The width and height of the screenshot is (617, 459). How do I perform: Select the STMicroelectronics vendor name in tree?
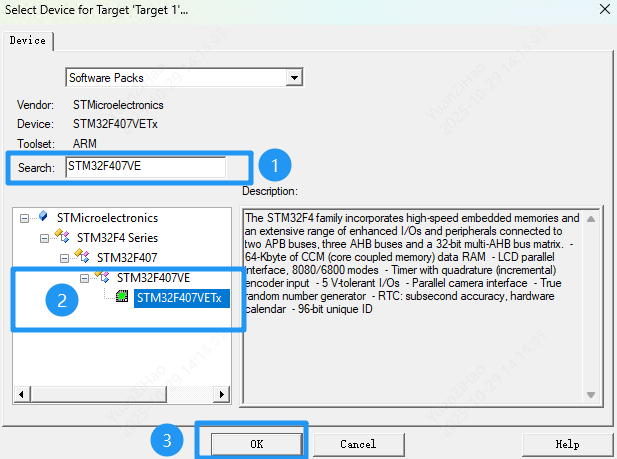[x=107, y=217]
